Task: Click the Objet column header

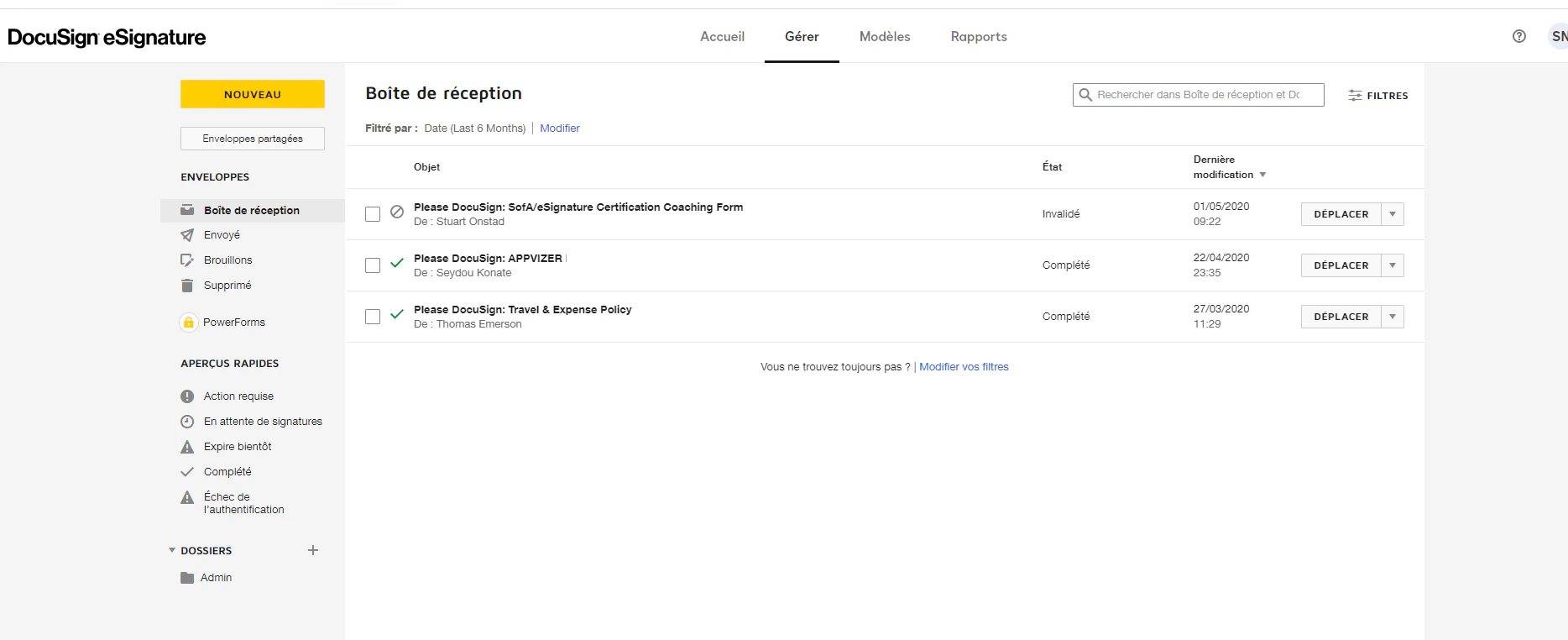Action: (426, 167)
